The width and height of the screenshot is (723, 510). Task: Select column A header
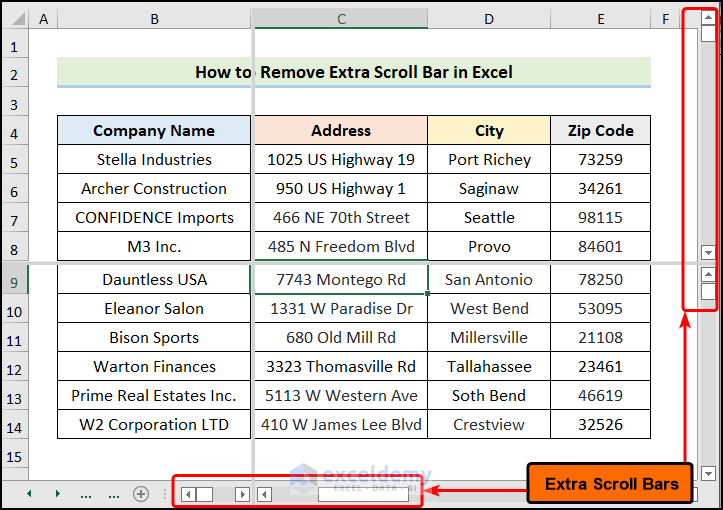click(43, 19)
